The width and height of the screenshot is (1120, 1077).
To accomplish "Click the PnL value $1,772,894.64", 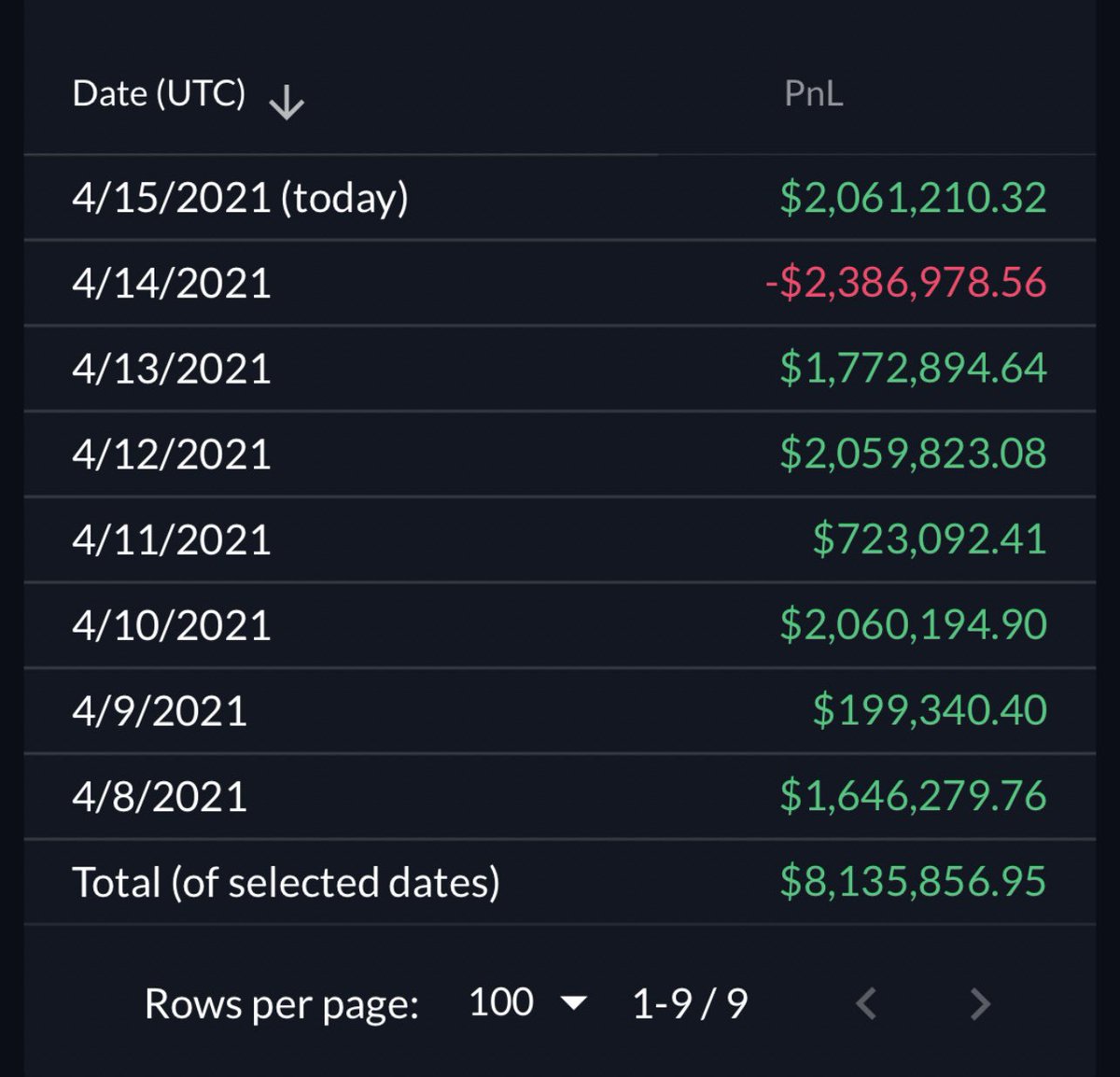I will (913, 369).
